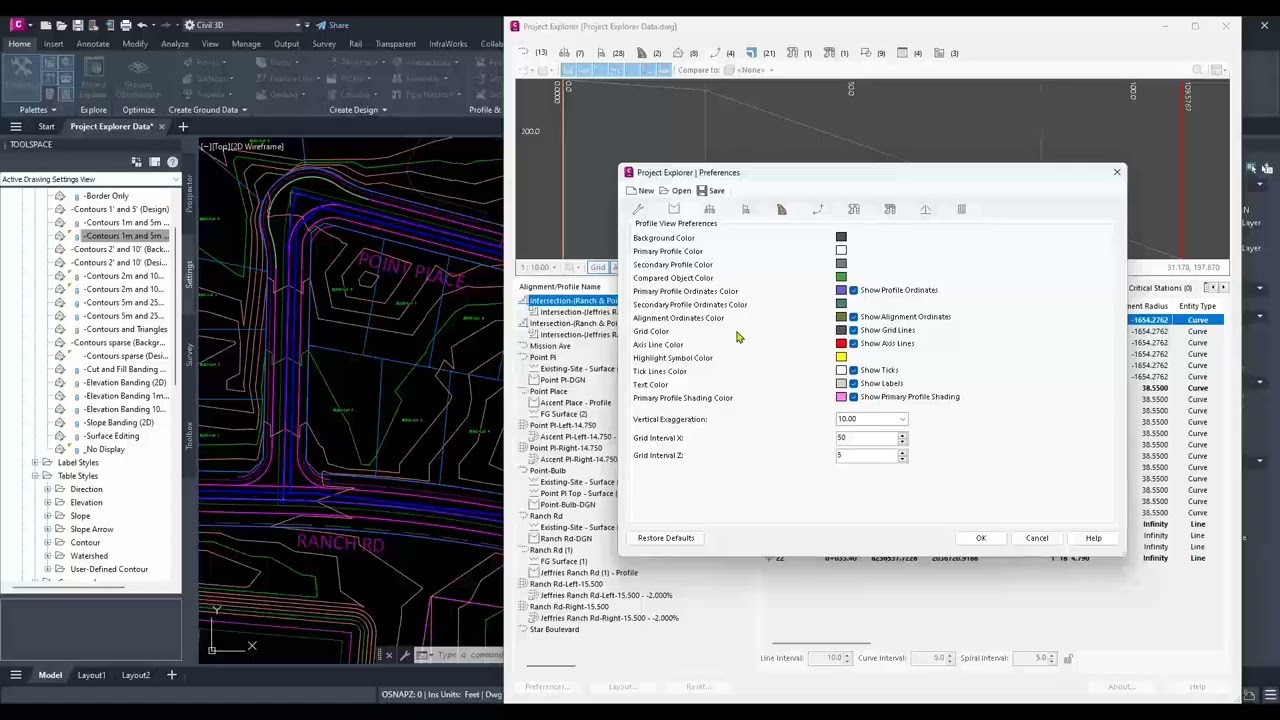
Task: Toggle Show Profile Ordinates checkbox
Action: [853, 290]
